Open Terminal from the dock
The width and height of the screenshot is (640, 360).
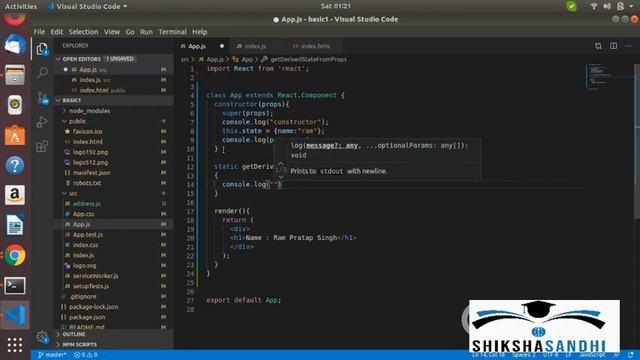(15, 286)
